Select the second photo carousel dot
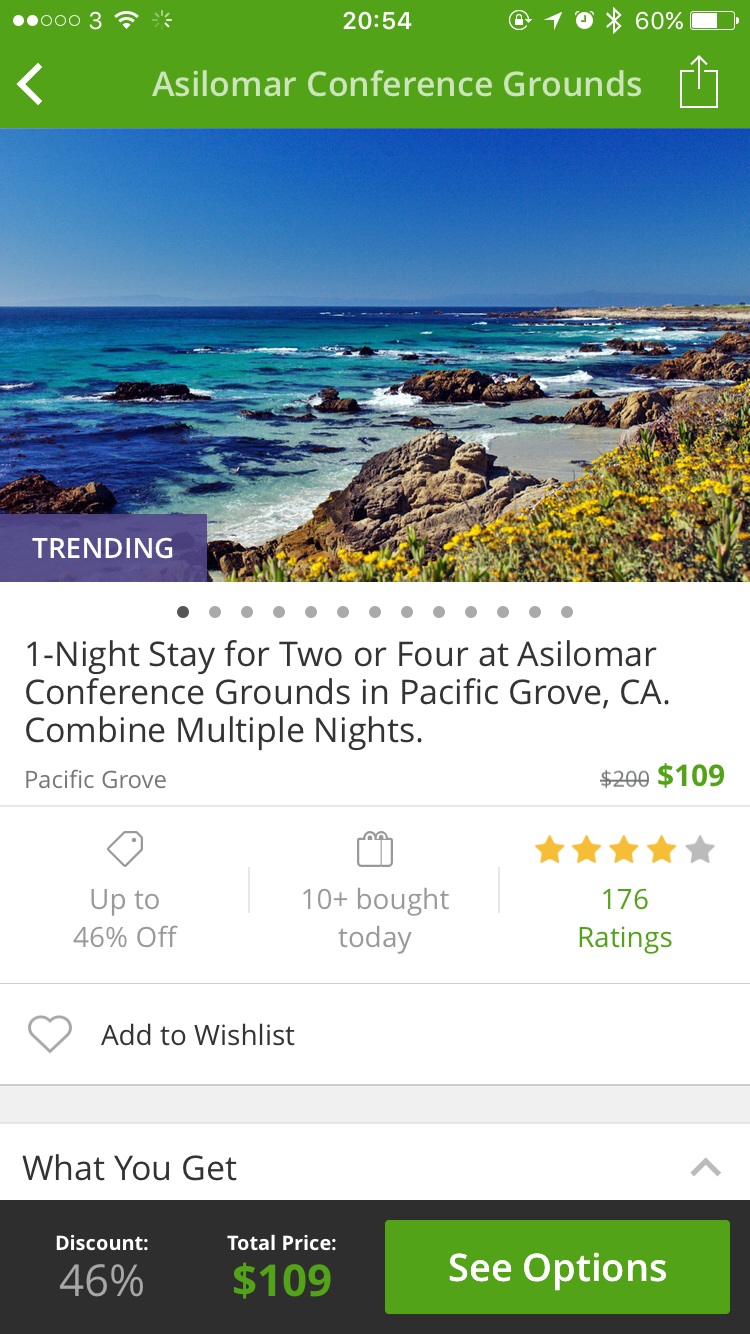This screenshot has width=750, height=1334. [x=215, y=612]
